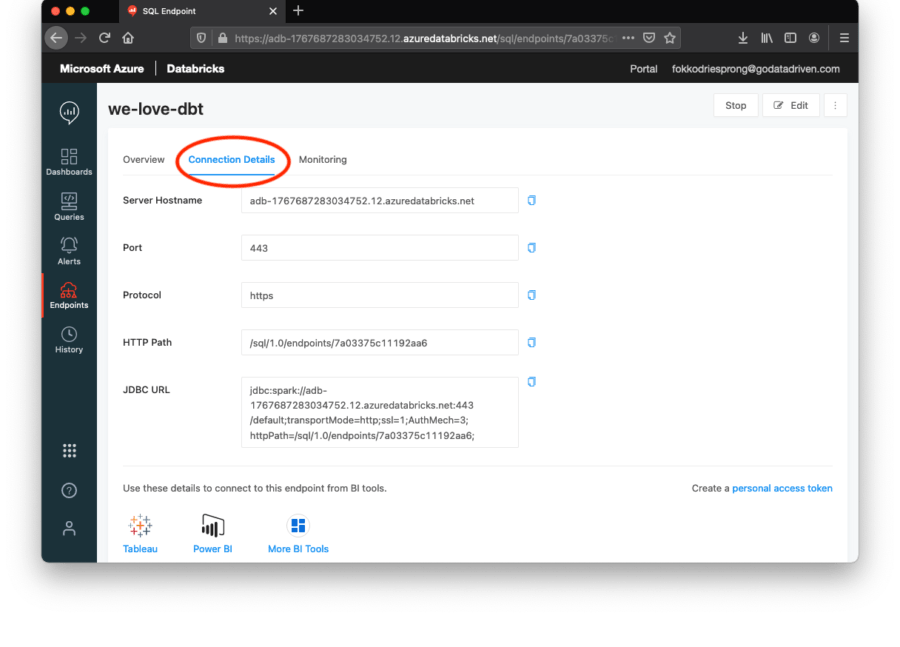
Task: Close the SQL Endpoint browser tab
Action: pos(273,11)
